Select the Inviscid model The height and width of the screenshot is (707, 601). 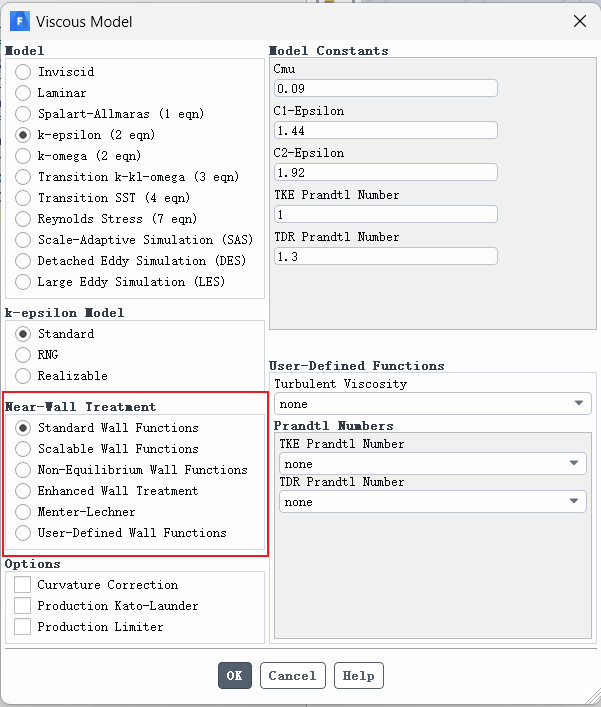coord(23,72)
